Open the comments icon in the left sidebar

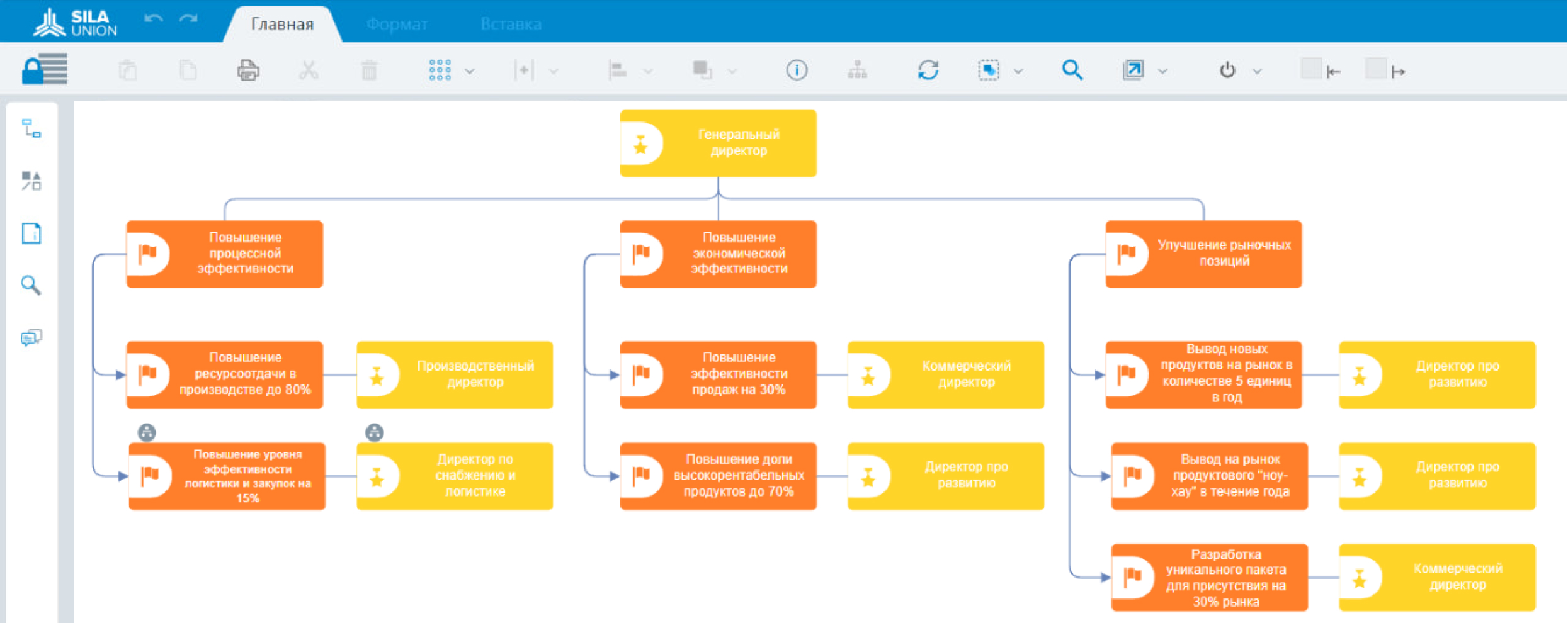coord(31,338)
